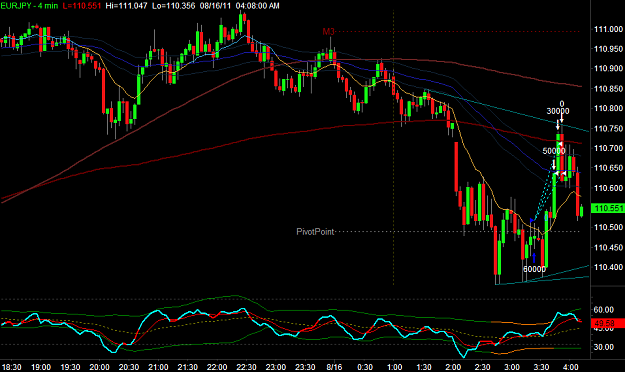Click the 22:00 time axis label
Image resolution: width=625 pixels, height=372 pixels.
217,367
